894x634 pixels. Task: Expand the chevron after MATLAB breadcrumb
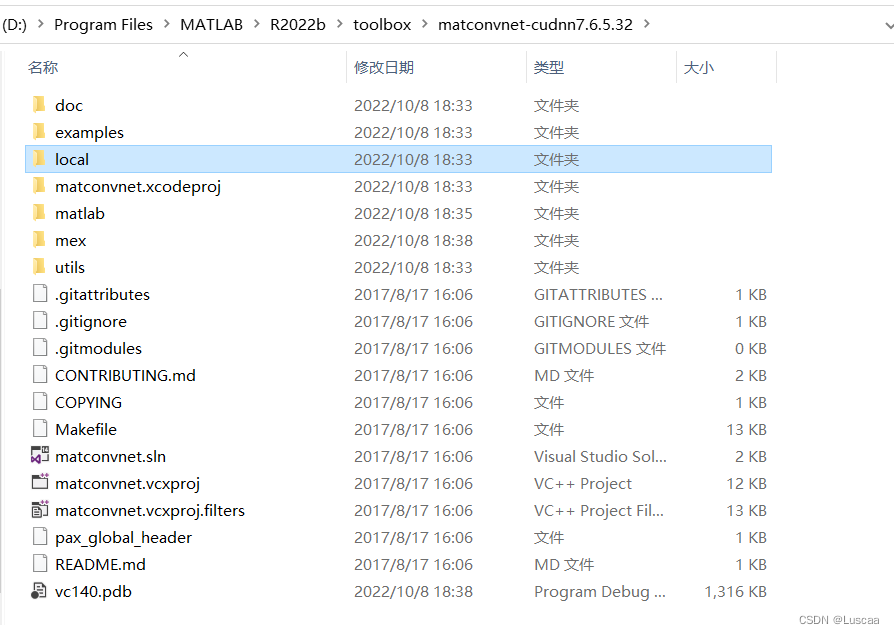pyautogui.click(x=257, y=24)
